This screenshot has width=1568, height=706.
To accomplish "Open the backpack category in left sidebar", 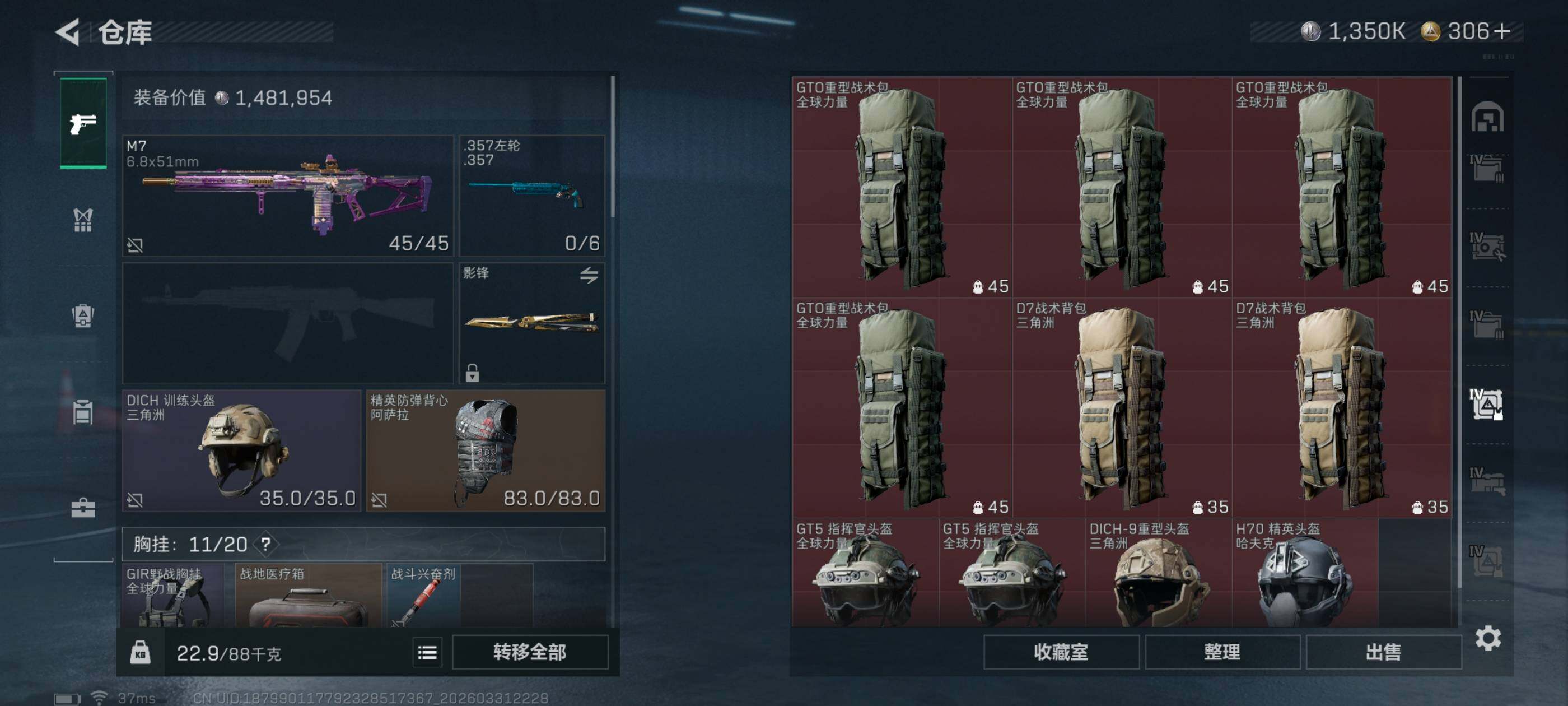I will 83,315.
